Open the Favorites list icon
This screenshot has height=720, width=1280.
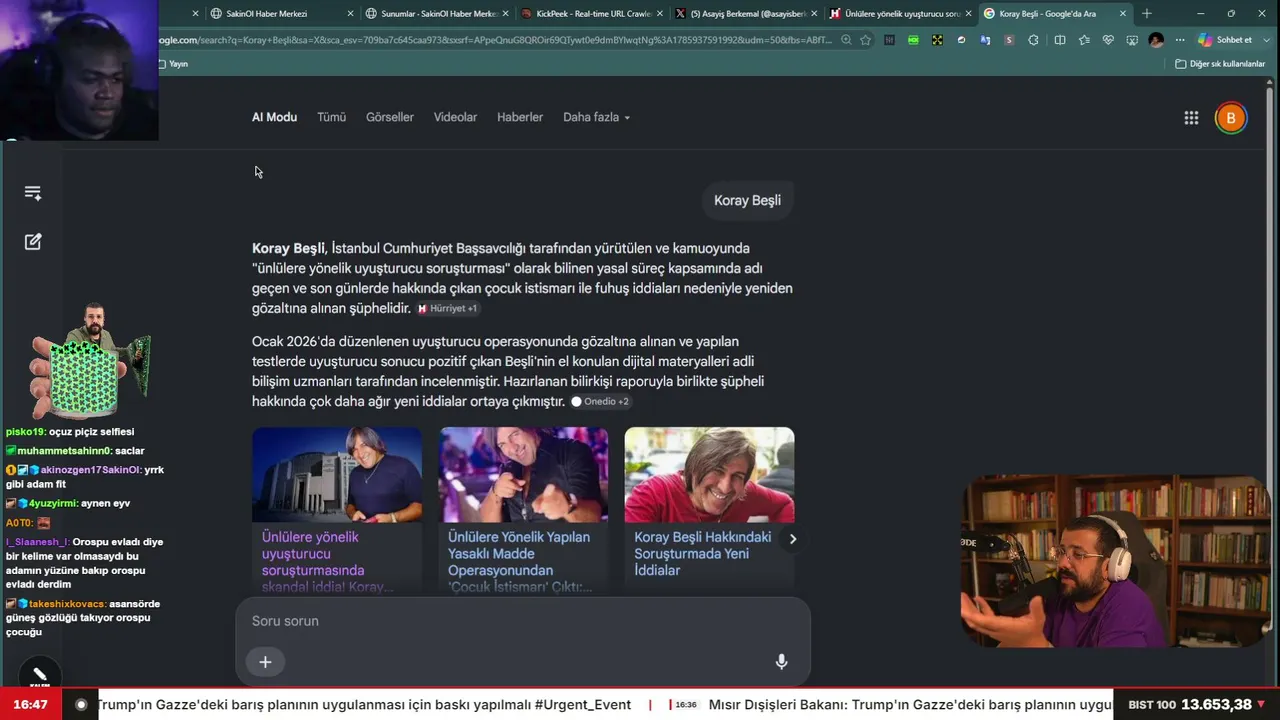tap(1084, 40)
